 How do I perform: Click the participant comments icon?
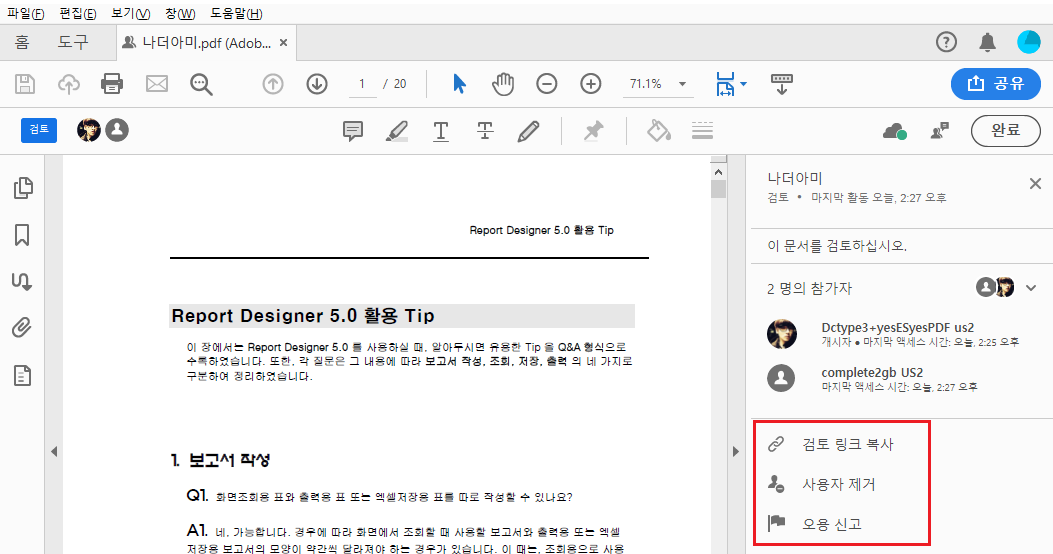(940, 130)
